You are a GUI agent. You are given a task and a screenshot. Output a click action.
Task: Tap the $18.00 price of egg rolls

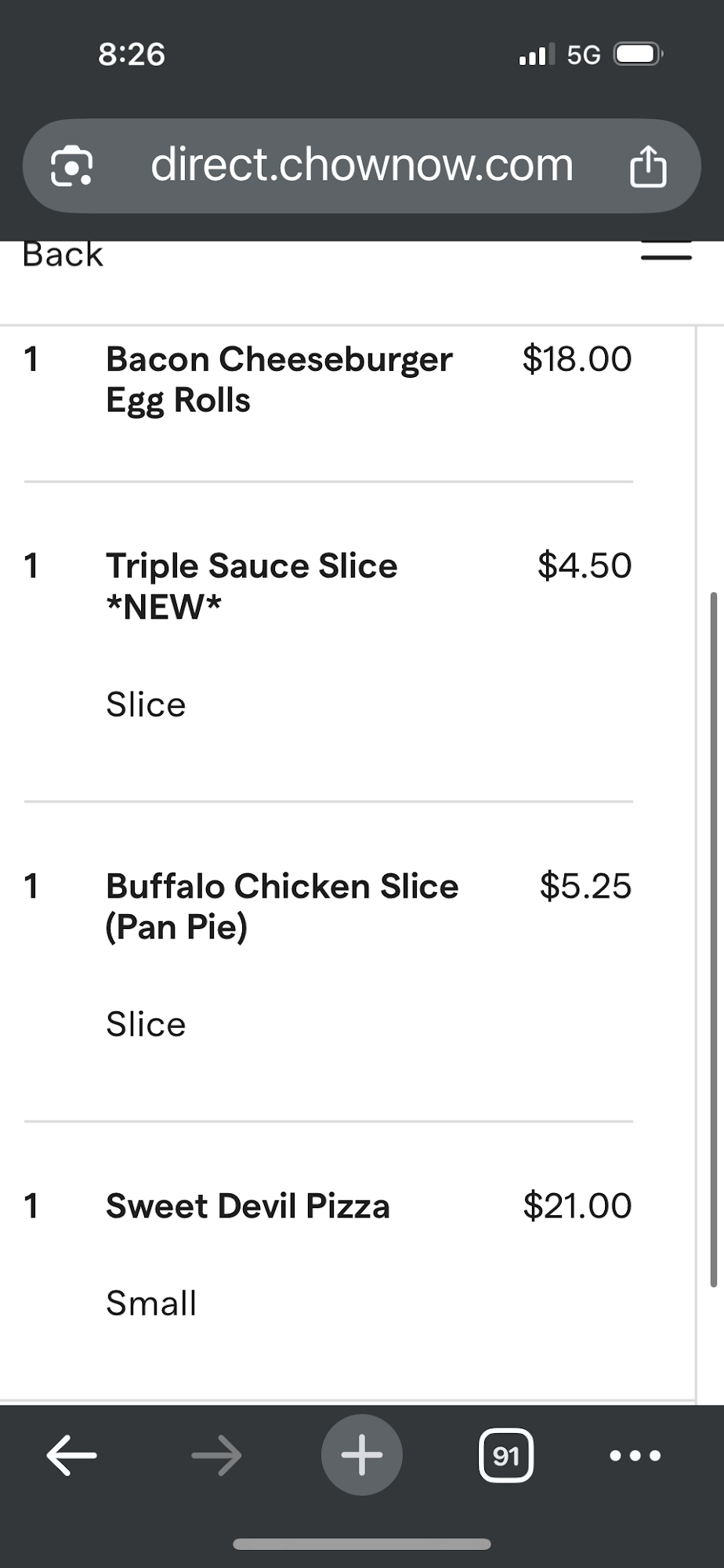[577, 359]
